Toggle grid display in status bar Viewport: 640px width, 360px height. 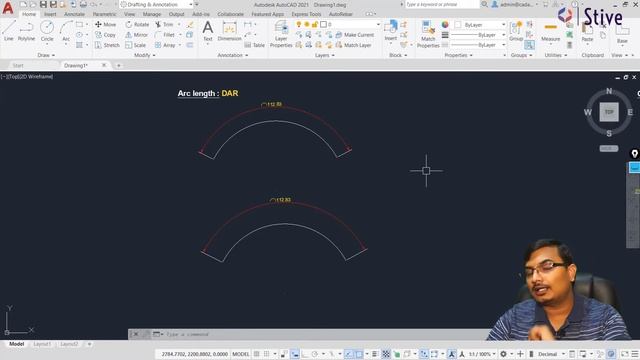click(256, 354)
